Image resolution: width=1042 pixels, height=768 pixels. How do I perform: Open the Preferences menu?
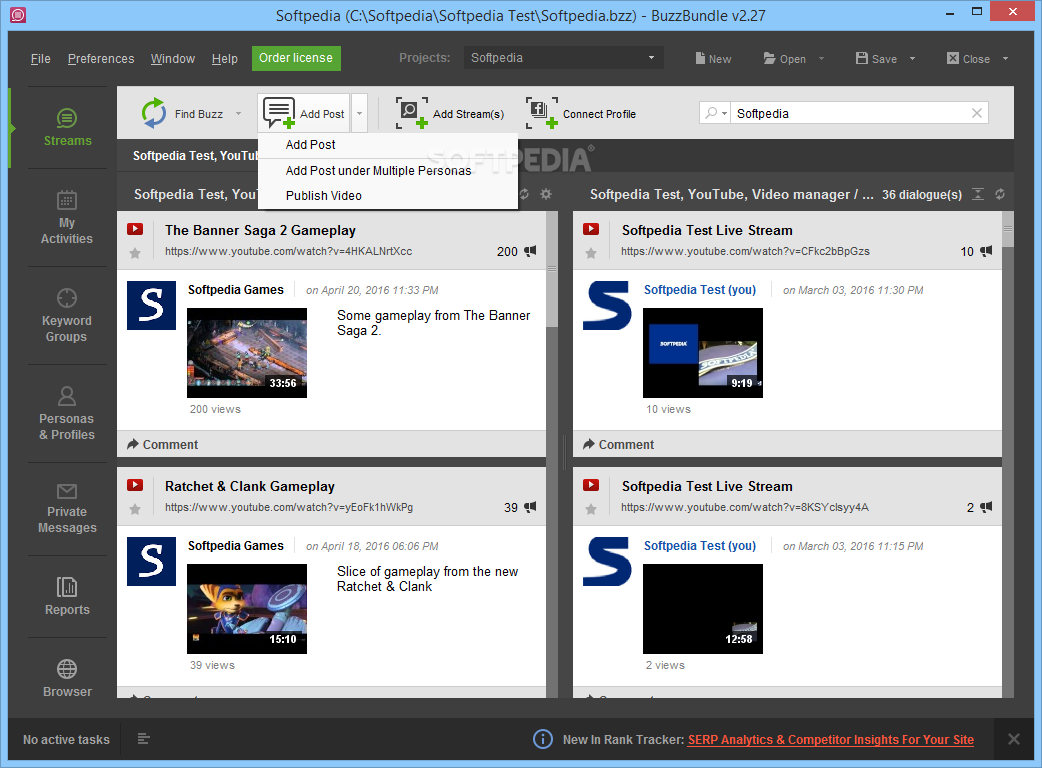[101, 58]
